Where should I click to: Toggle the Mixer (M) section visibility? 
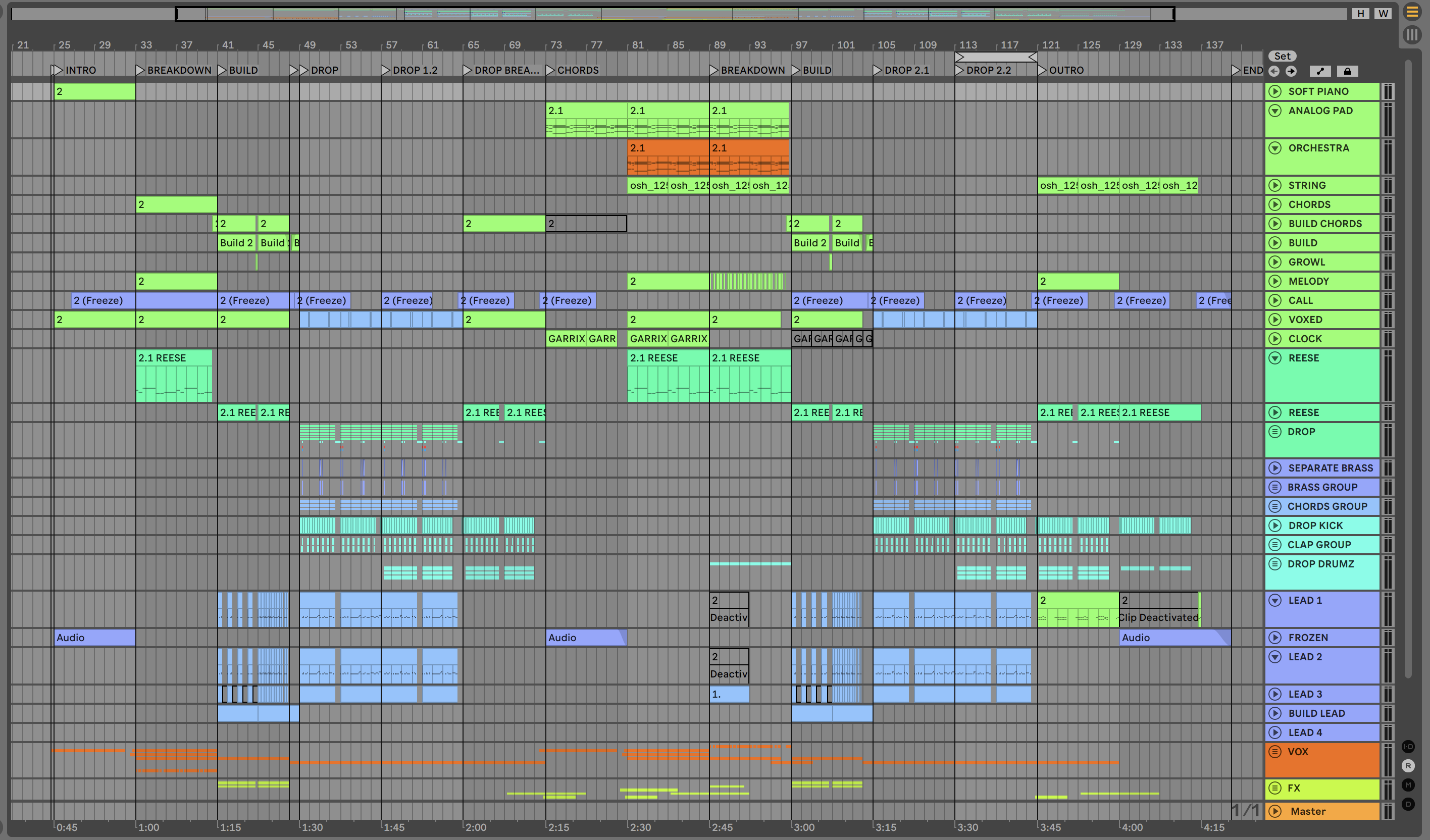click(x=1408, y=785)
